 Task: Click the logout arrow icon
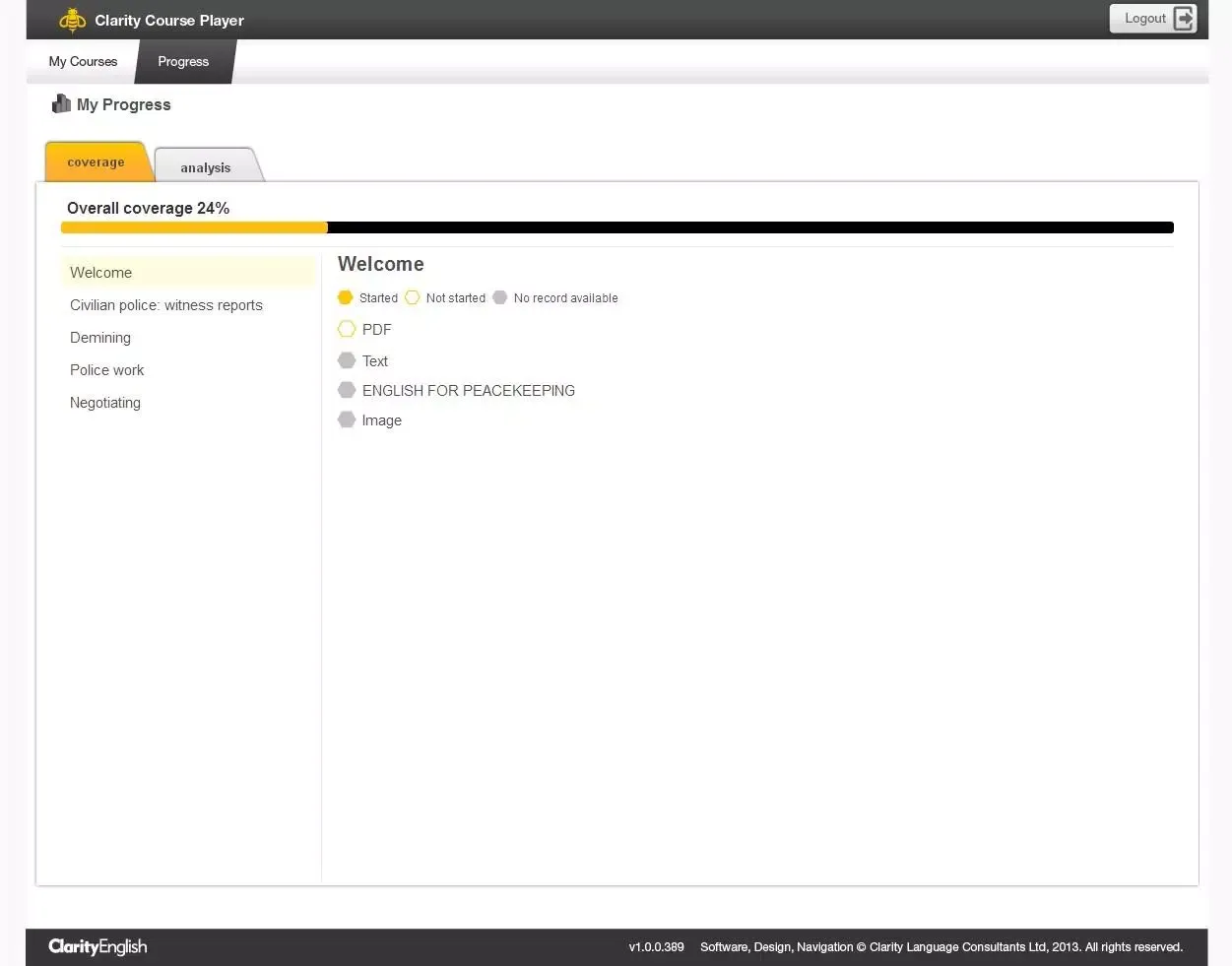point(1184,19)
